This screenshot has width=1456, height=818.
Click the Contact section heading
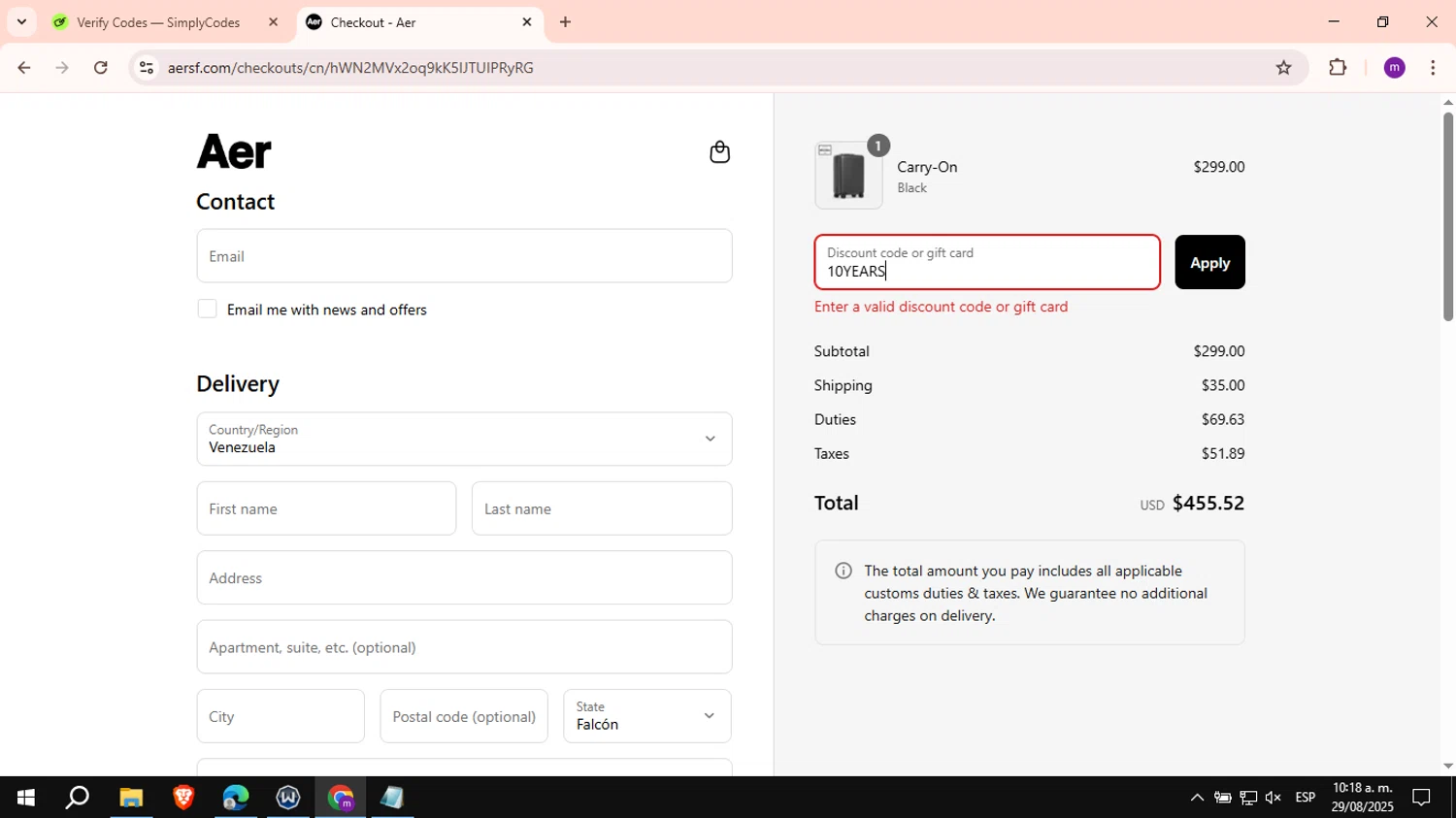(236, 202)
